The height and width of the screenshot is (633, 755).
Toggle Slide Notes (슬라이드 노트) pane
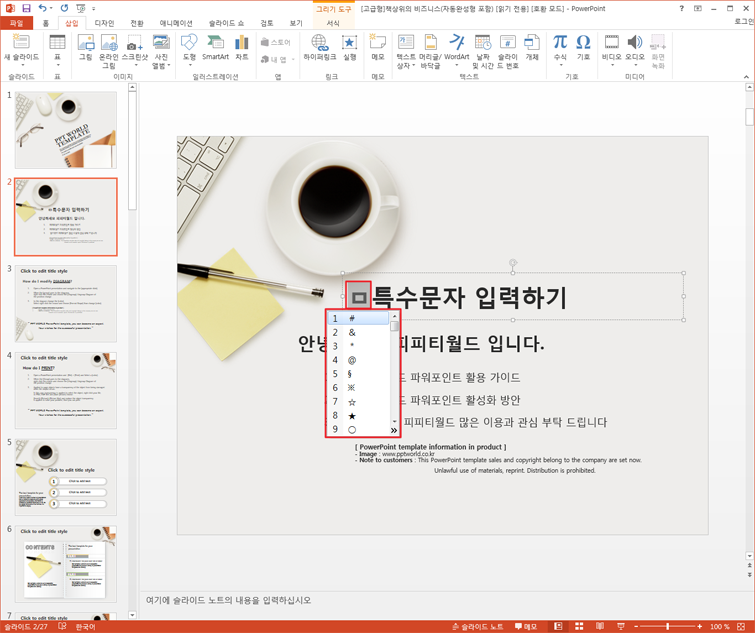click(477, 626)
